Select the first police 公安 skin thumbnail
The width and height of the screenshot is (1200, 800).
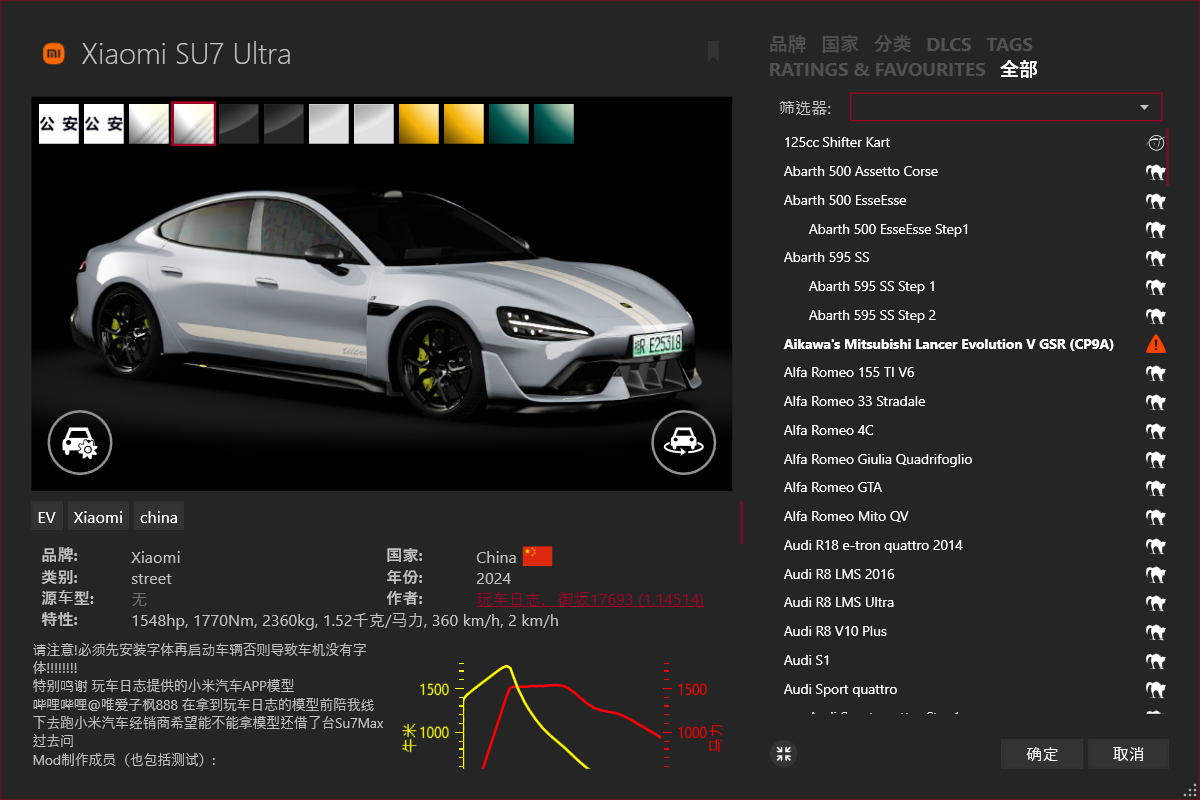pyautogui.click(x=59, y=124)
